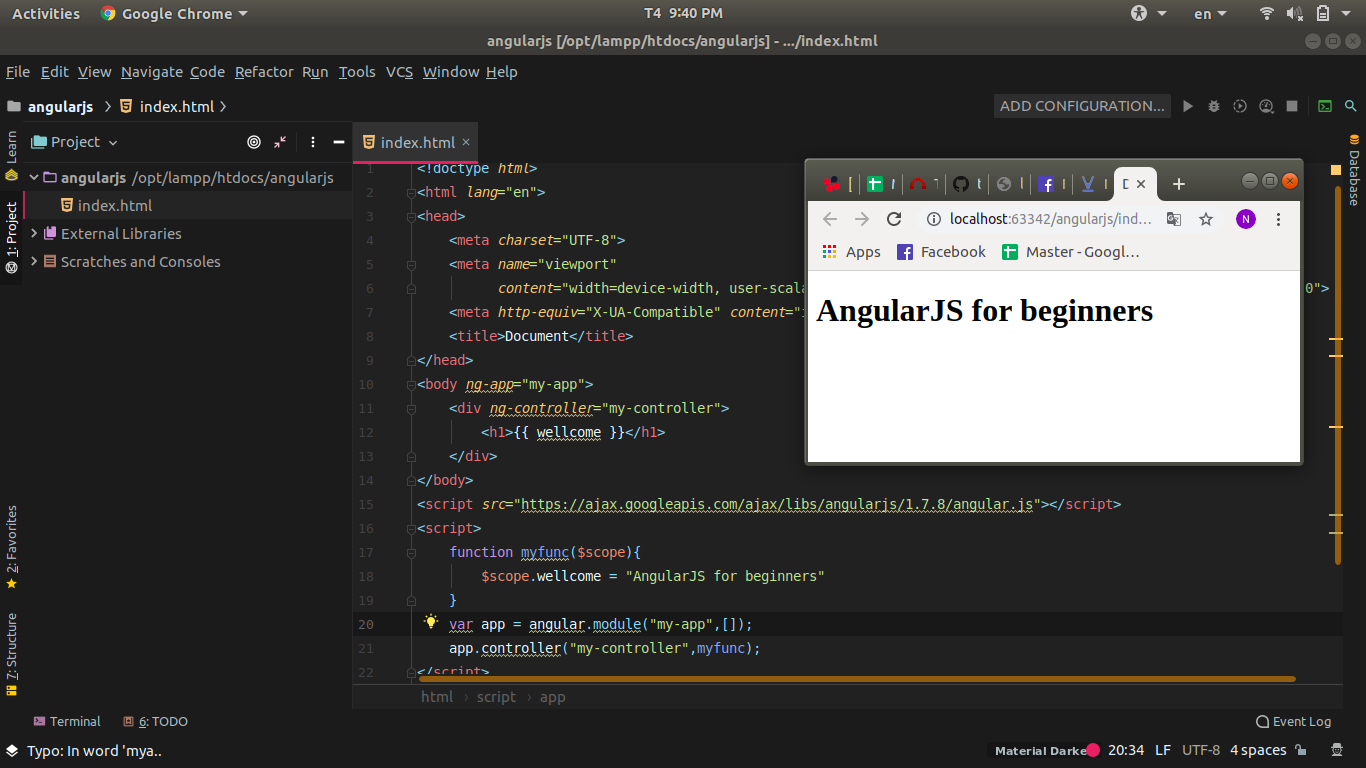Image resolution: width=1366 pixels, height=768 pixels.
Task: Open Terminal via green toolbar icon
Action: [1325, 106]
